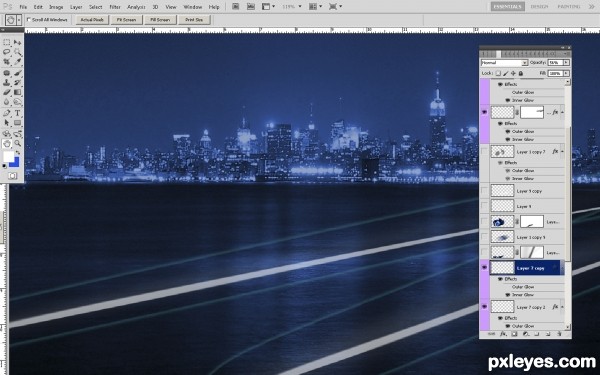The height and width of the screenshot is (375, 600).
Task: Open the Layer menu
Action: [x=76, y=7]
